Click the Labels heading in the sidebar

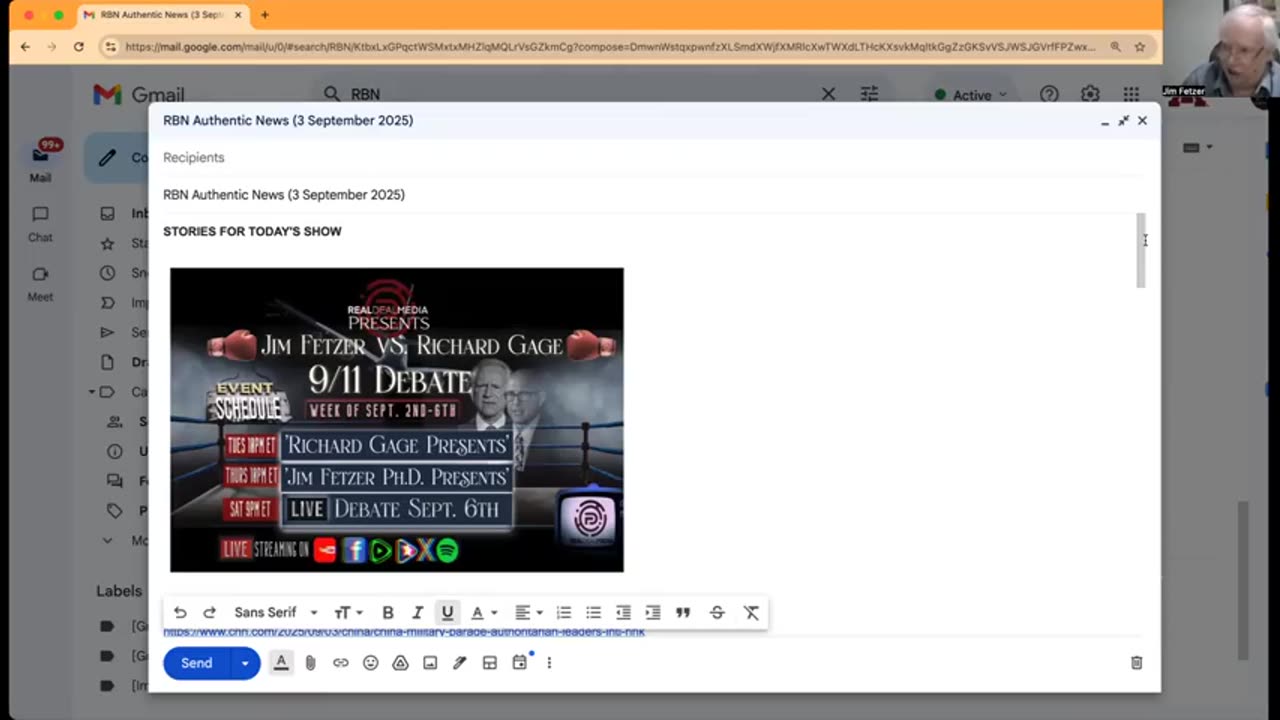point(119,591)
